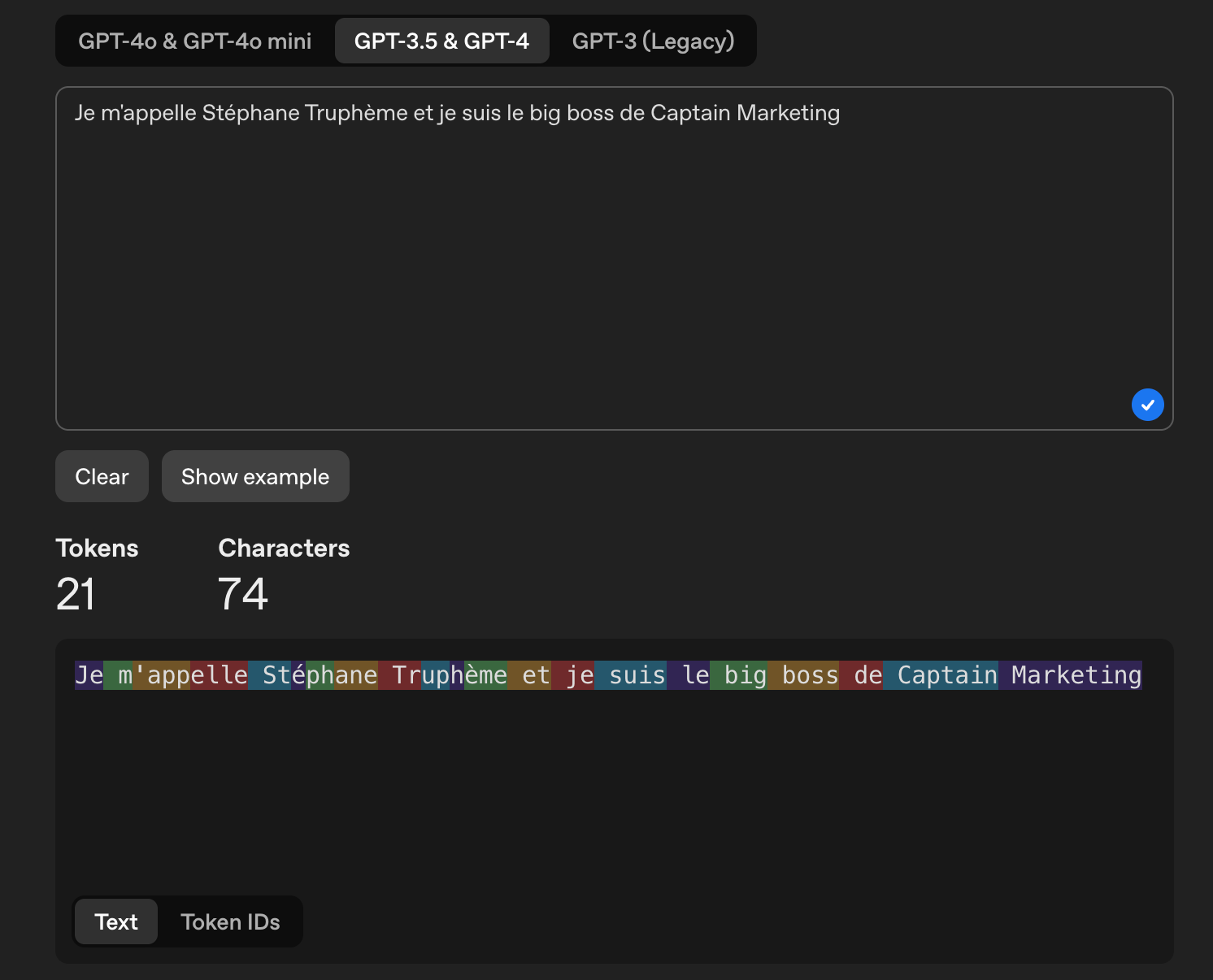Click the Characters heading label
Viewport: 1213px width, 980px height.
[284, 549]
